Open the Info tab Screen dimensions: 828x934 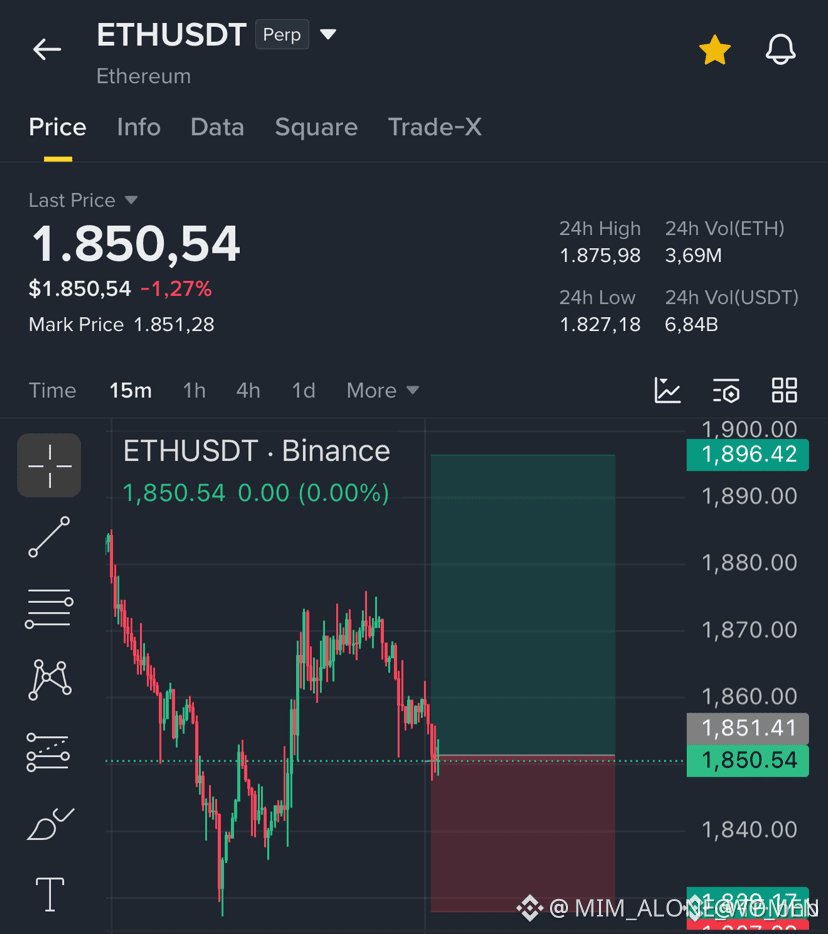(139, 127)
